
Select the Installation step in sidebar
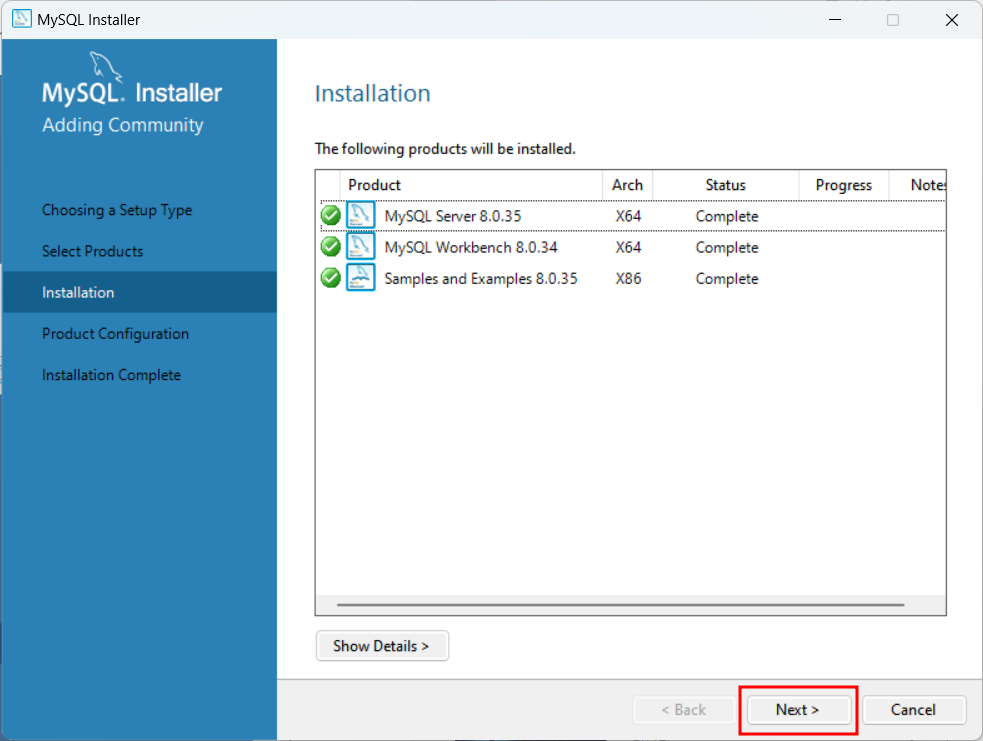click(x=139, y=292)
